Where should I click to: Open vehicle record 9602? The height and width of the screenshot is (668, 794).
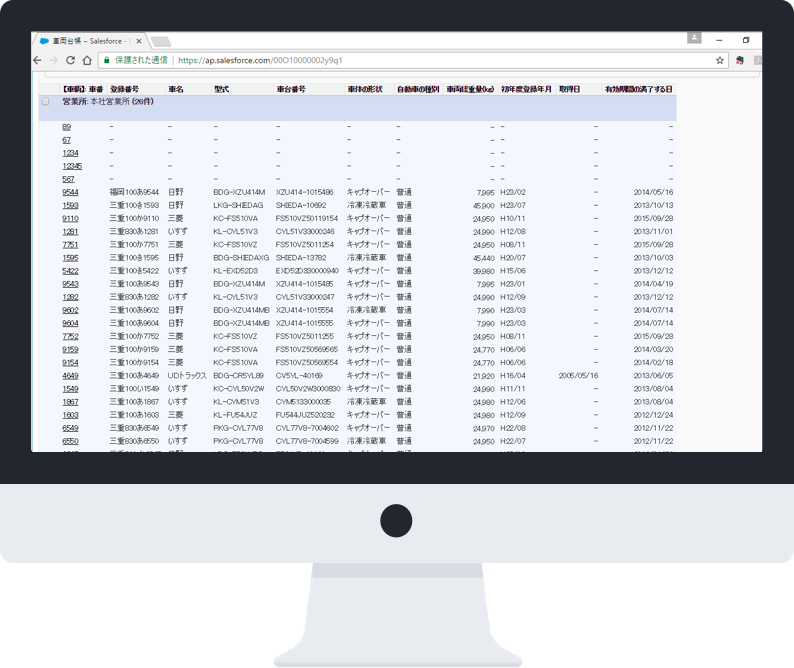(x=70, y=310)
